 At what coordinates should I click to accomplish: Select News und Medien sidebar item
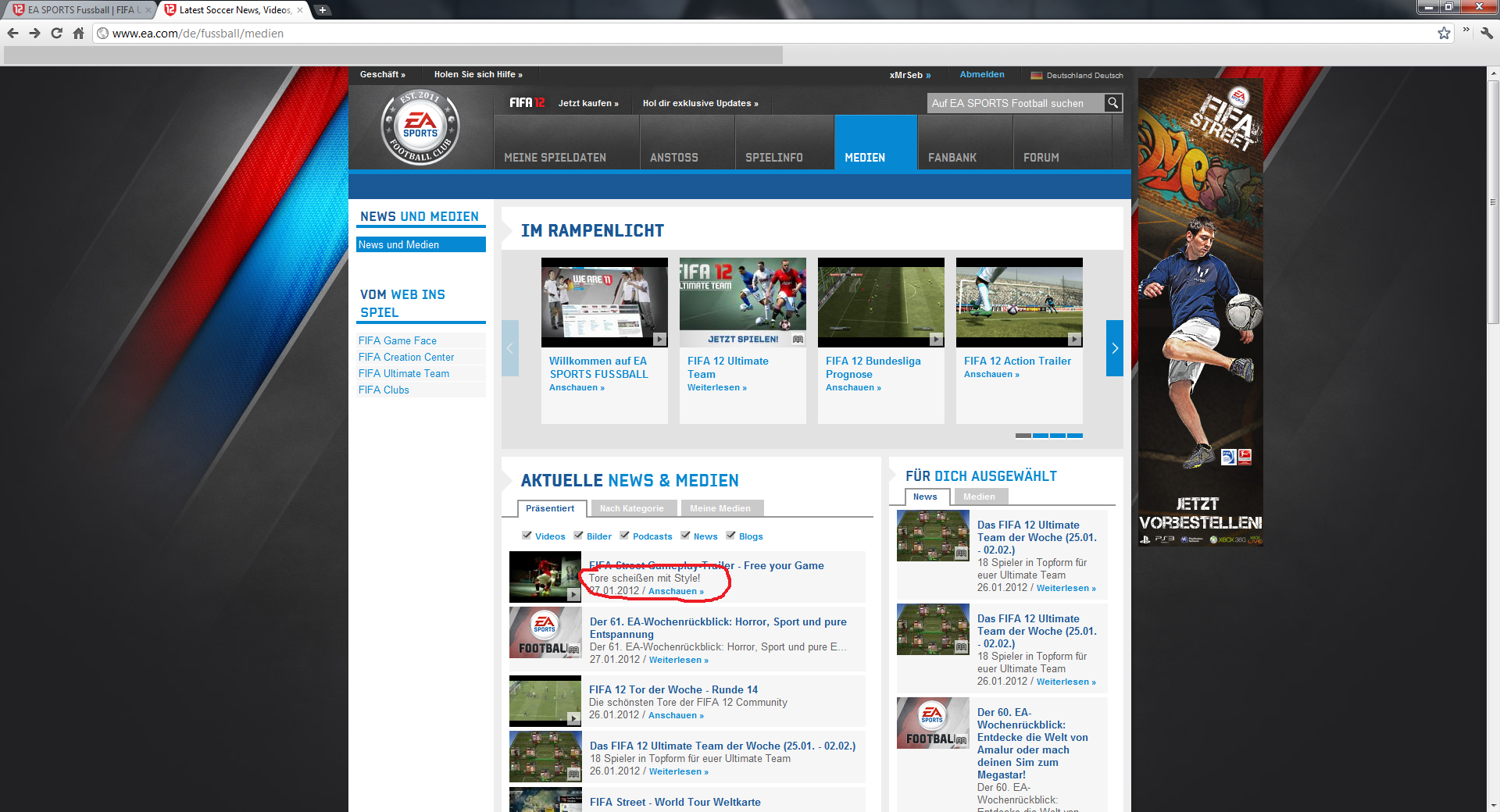(421, 244)
